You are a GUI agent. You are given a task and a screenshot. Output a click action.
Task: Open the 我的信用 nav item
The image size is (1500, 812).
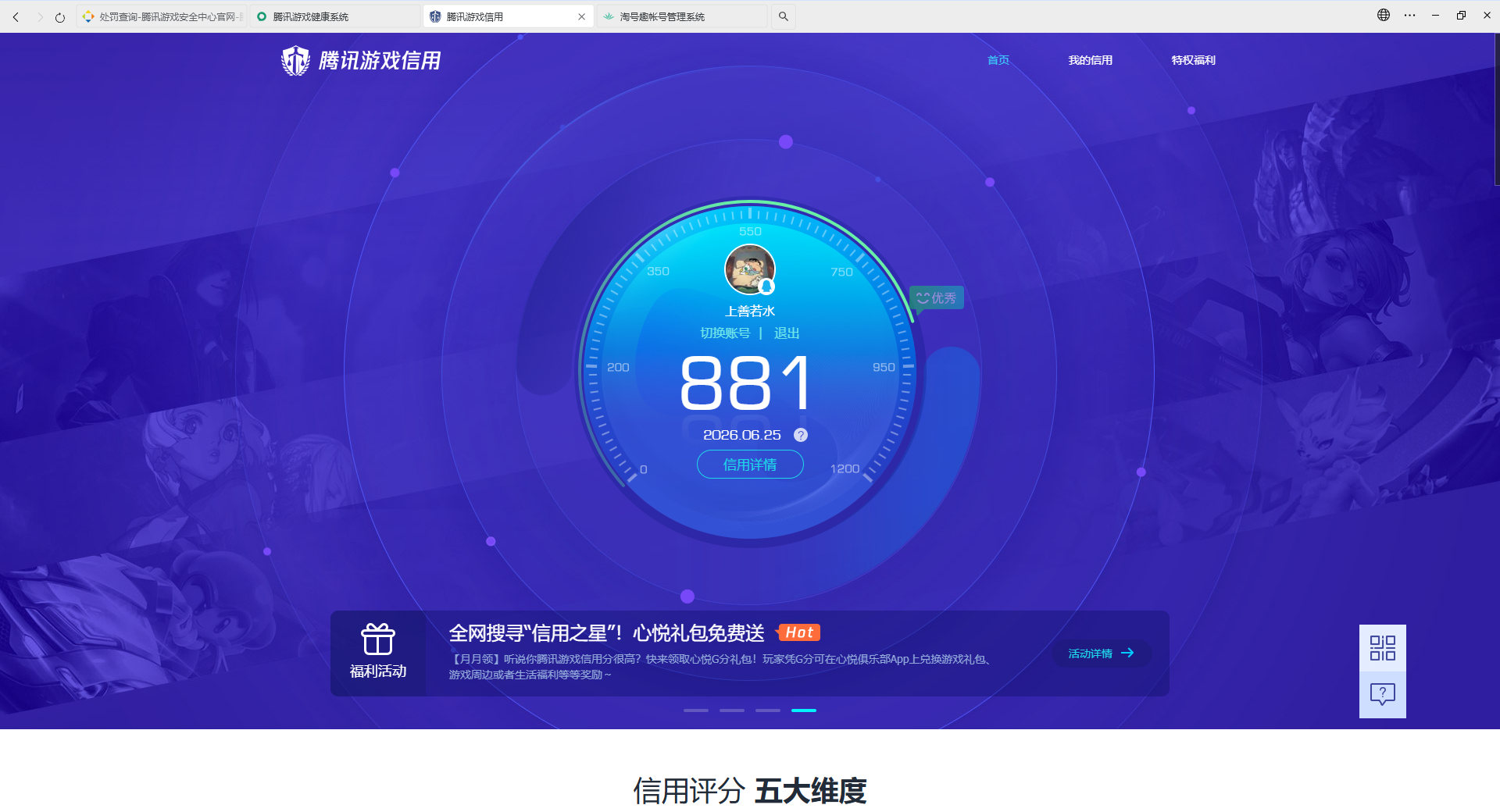point(1091,60)
